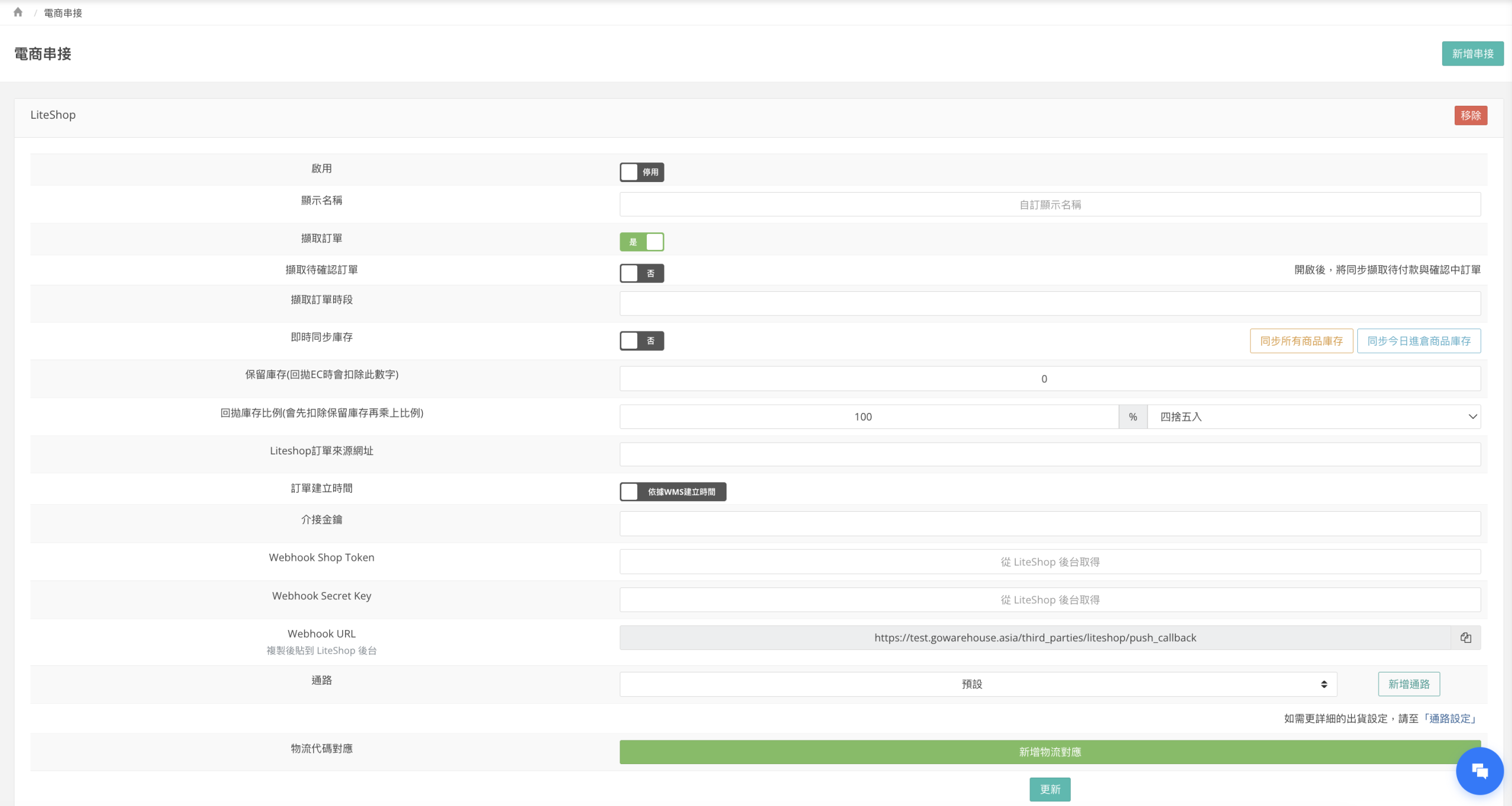Switch on 即時同步庫存 toggle

click(641, 340)
